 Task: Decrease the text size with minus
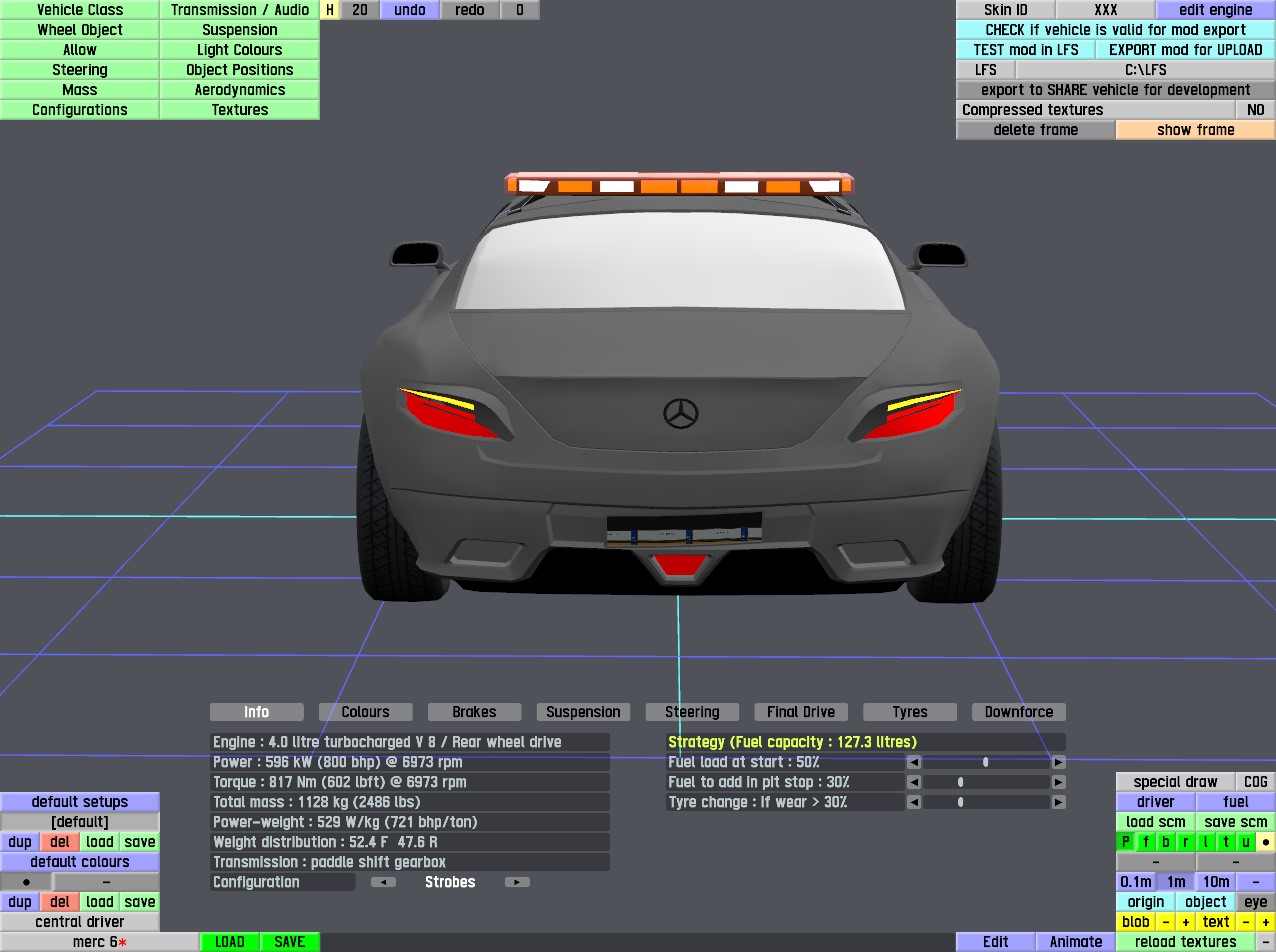pyautogui.click(x=1246, y=922)
